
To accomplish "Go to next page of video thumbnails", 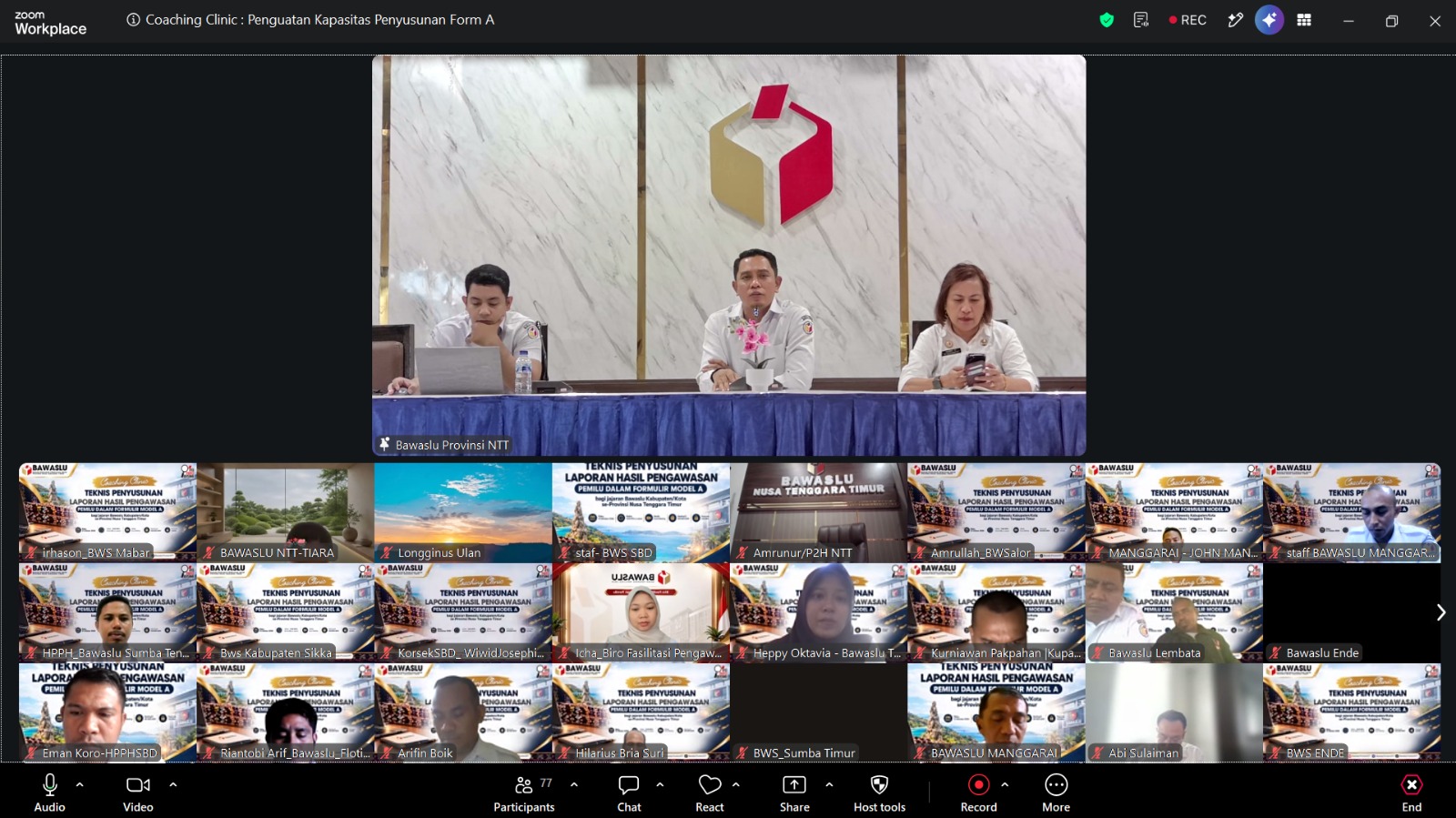I will pos(1441,612).
